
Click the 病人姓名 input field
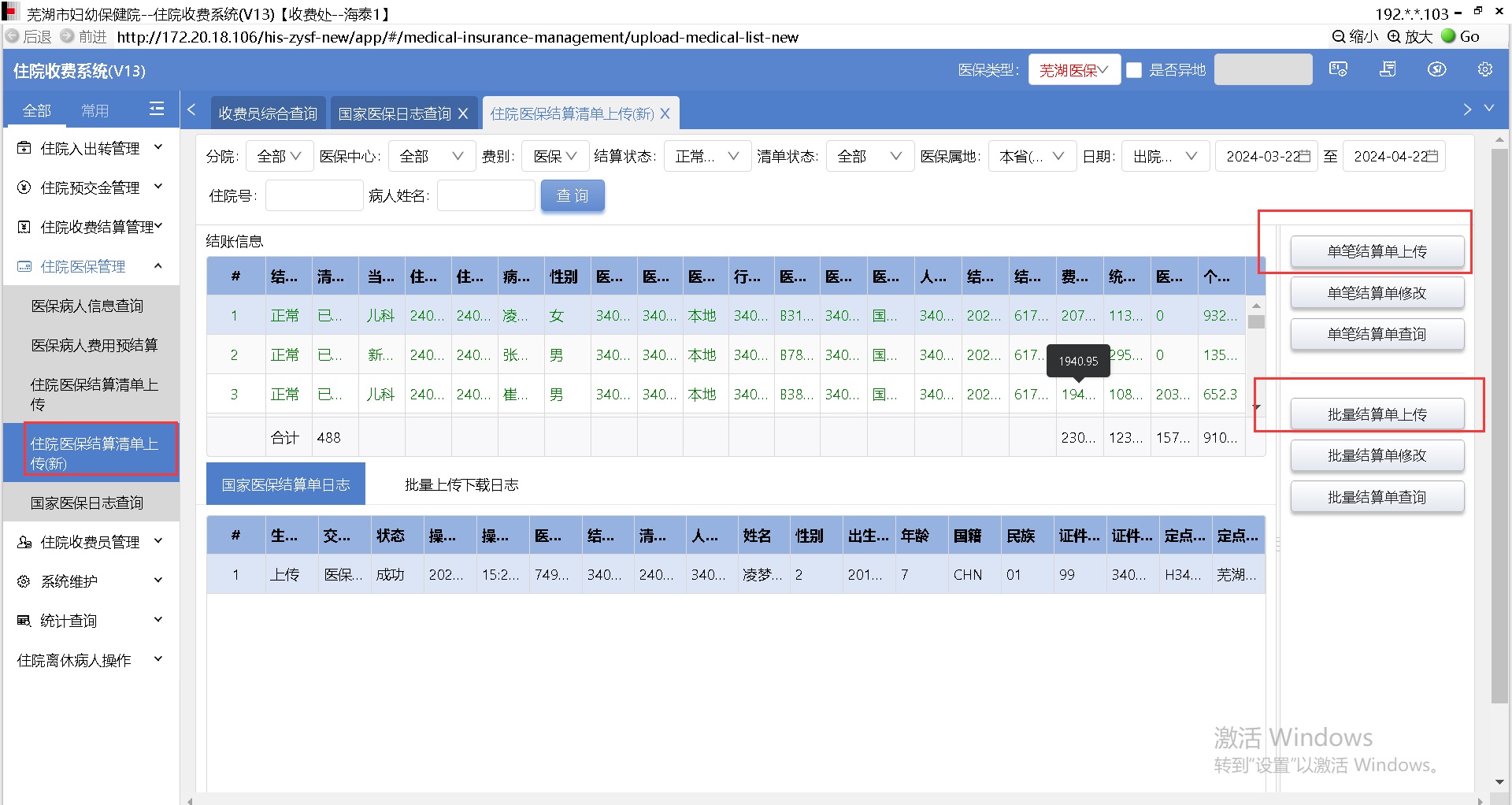(x=486, y=195)
